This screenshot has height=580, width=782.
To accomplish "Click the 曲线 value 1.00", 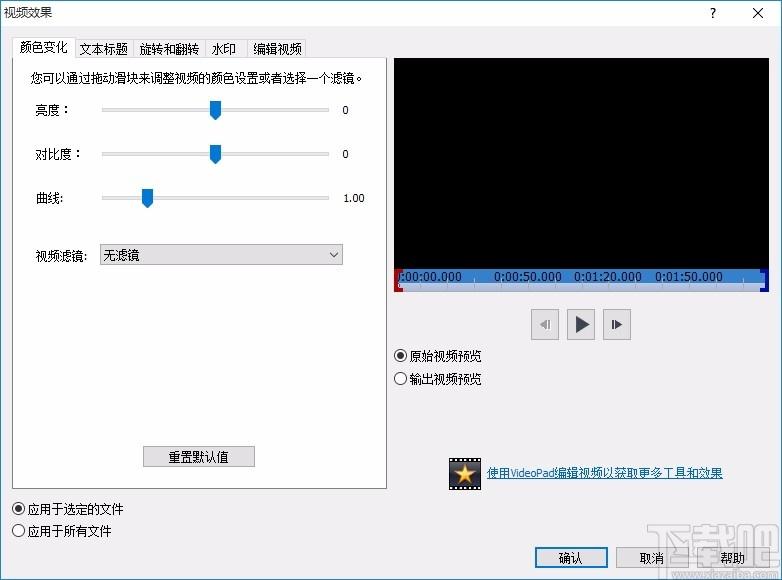I will 354,198.
